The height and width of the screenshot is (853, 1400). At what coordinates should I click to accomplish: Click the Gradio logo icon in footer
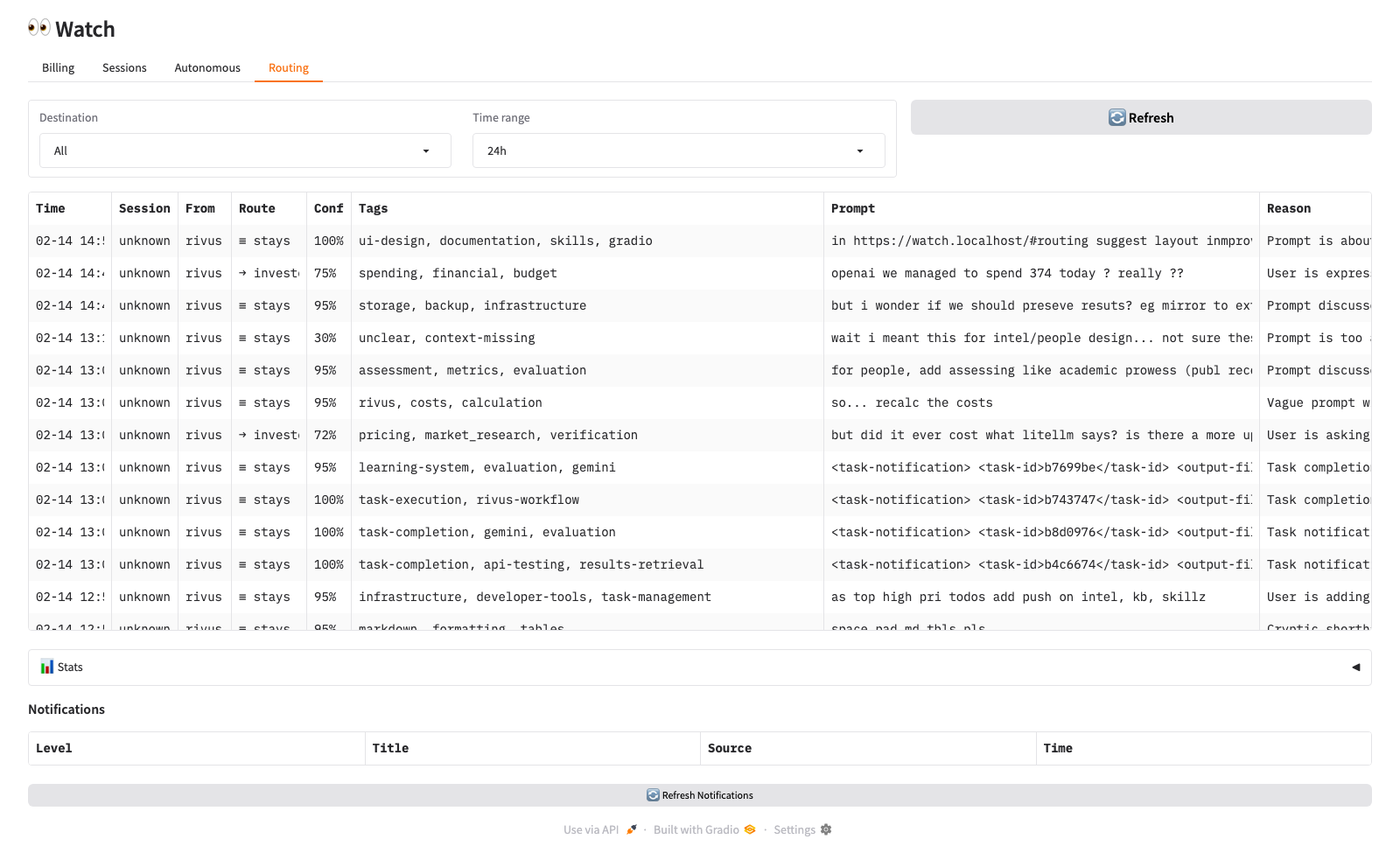coord(750,829)
